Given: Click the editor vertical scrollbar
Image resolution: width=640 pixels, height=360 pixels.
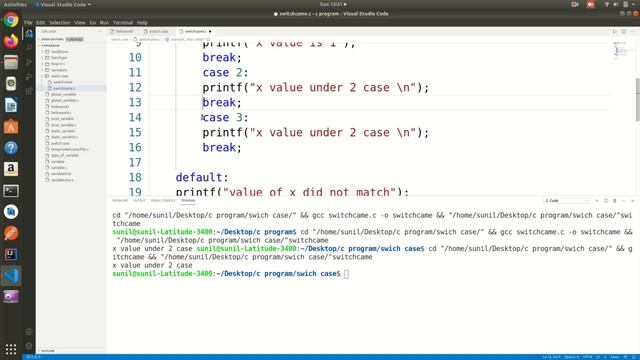Looking at the screenshot, I should (x=638, y=100).
